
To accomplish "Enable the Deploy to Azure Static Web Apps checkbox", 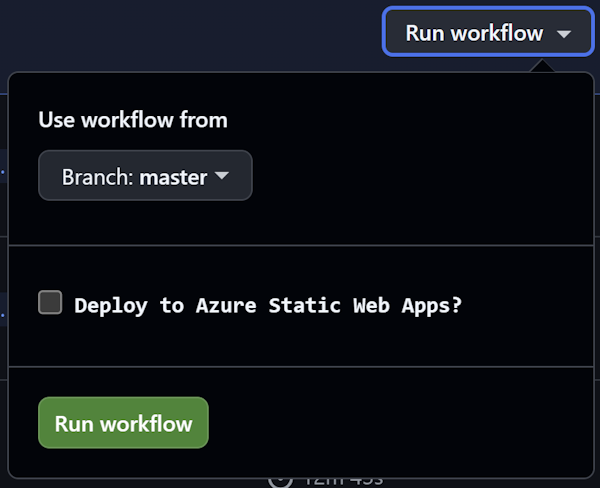I will click(x=50, y=302).
